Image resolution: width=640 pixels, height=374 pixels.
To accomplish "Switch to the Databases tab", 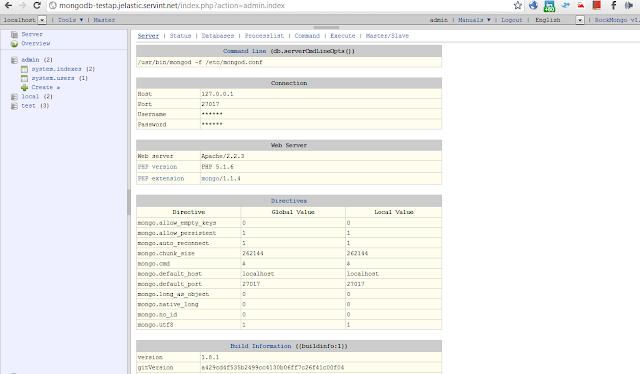I will [x=218, y=36].
